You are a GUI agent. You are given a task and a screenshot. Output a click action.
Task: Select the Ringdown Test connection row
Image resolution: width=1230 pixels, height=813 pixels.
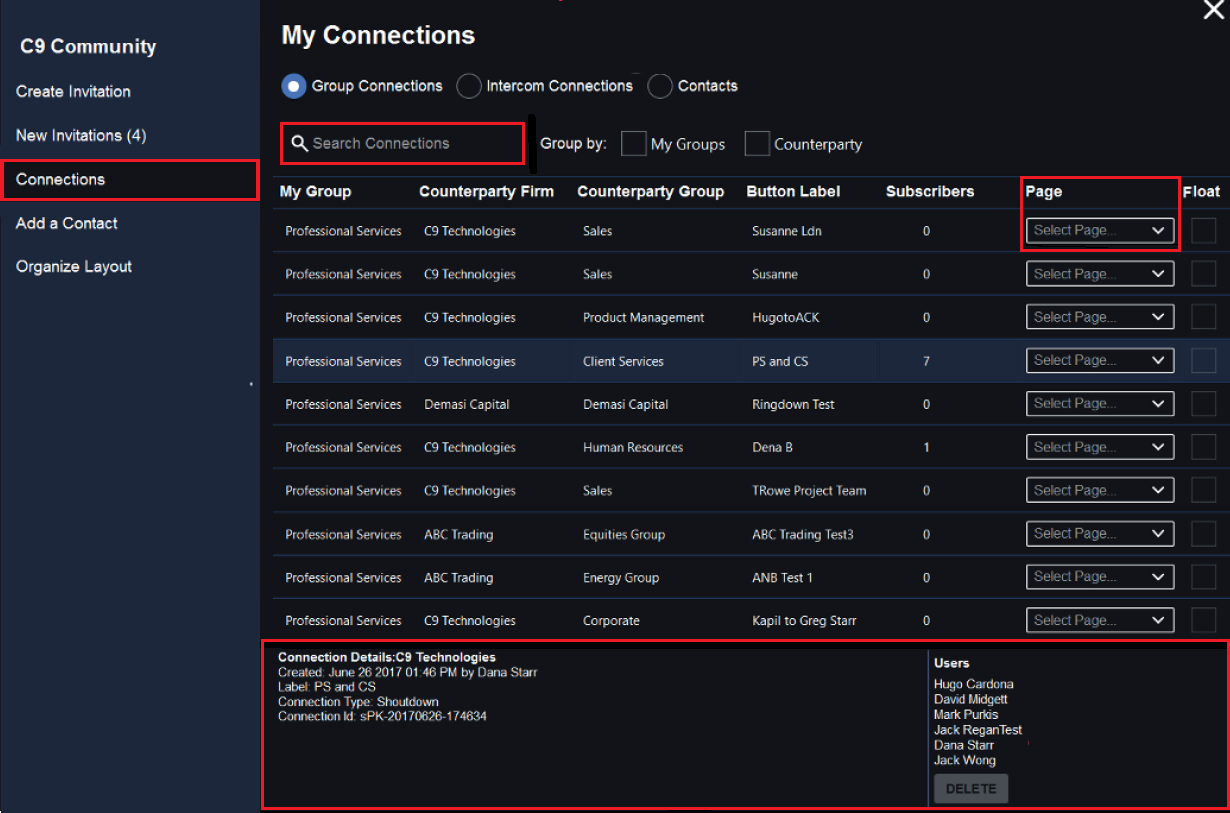pos(751,404)
